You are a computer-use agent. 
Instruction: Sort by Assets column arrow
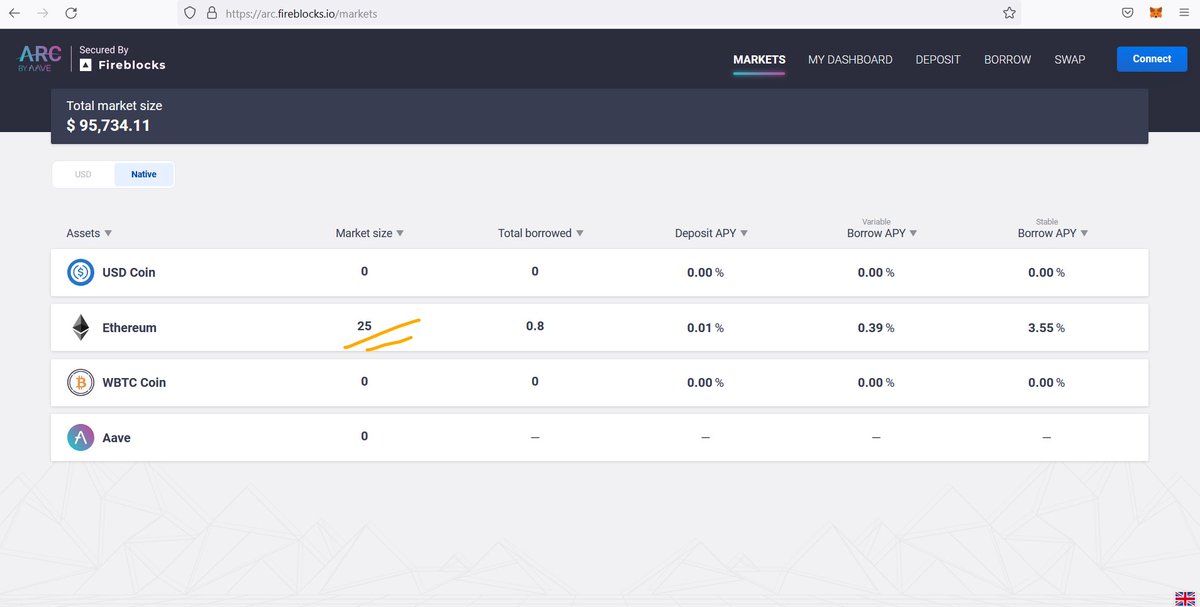point(108,233)
